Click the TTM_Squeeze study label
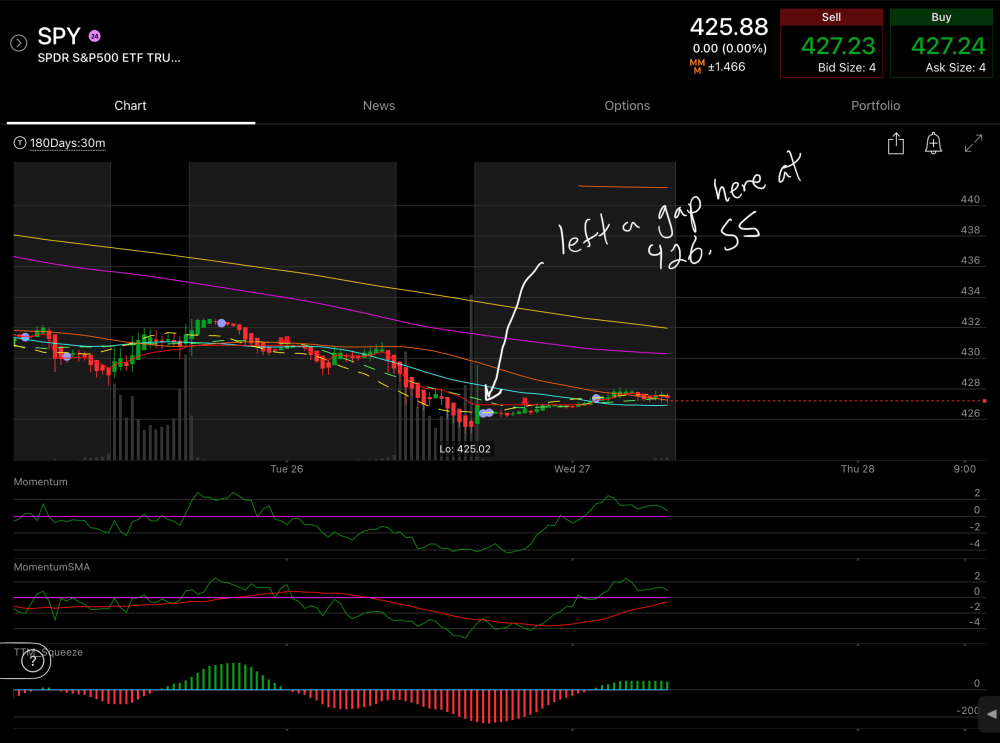1000x743 pixels. pyautogui.click(x=48, y=652)
